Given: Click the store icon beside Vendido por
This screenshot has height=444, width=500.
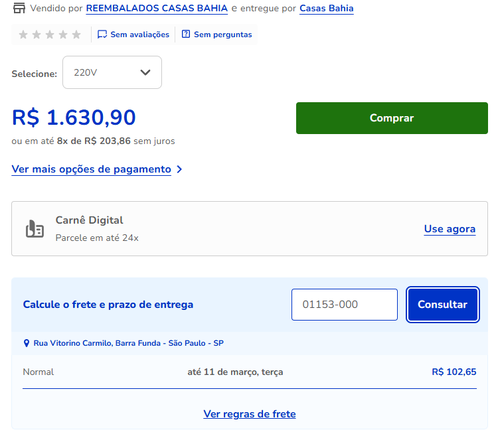Looking at the screenshot, I should (19, 8).
